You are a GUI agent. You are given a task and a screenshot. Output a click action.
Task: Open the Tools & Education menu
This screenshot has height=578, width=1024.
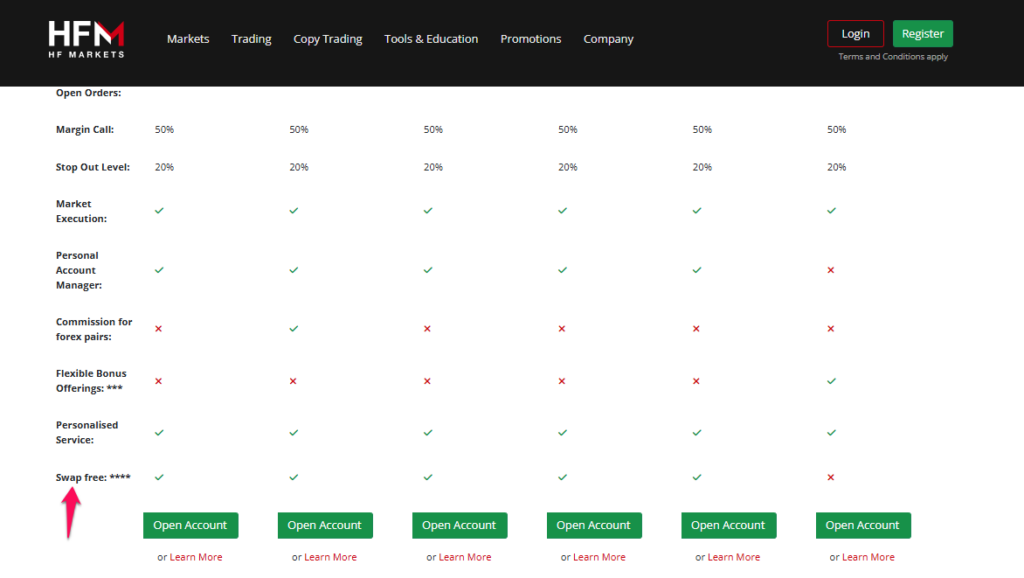click(431, 39)
